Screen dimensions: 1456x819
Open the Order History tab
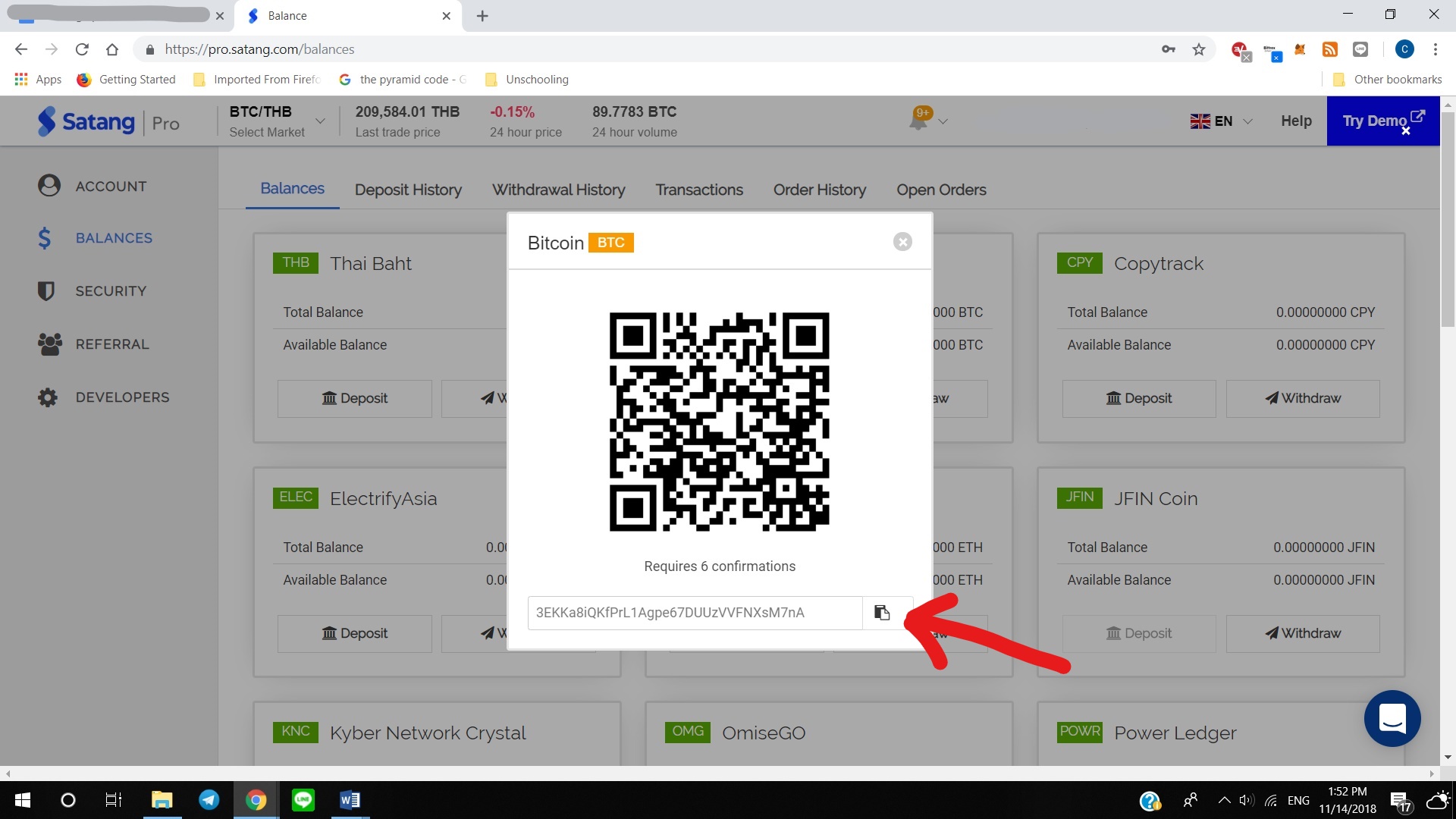[x=819, y=190]
